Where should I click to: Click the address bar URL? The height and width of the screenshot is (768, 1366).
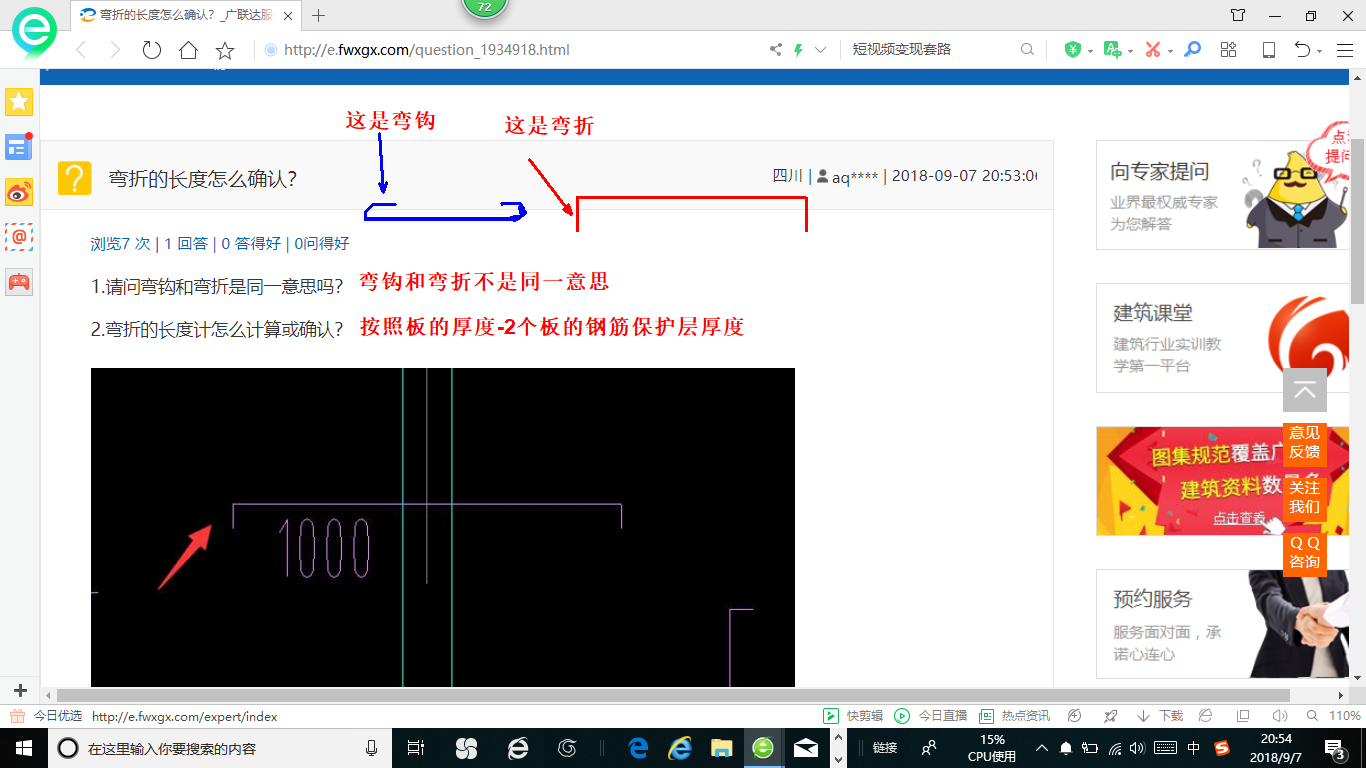click(x=427, y=50)
